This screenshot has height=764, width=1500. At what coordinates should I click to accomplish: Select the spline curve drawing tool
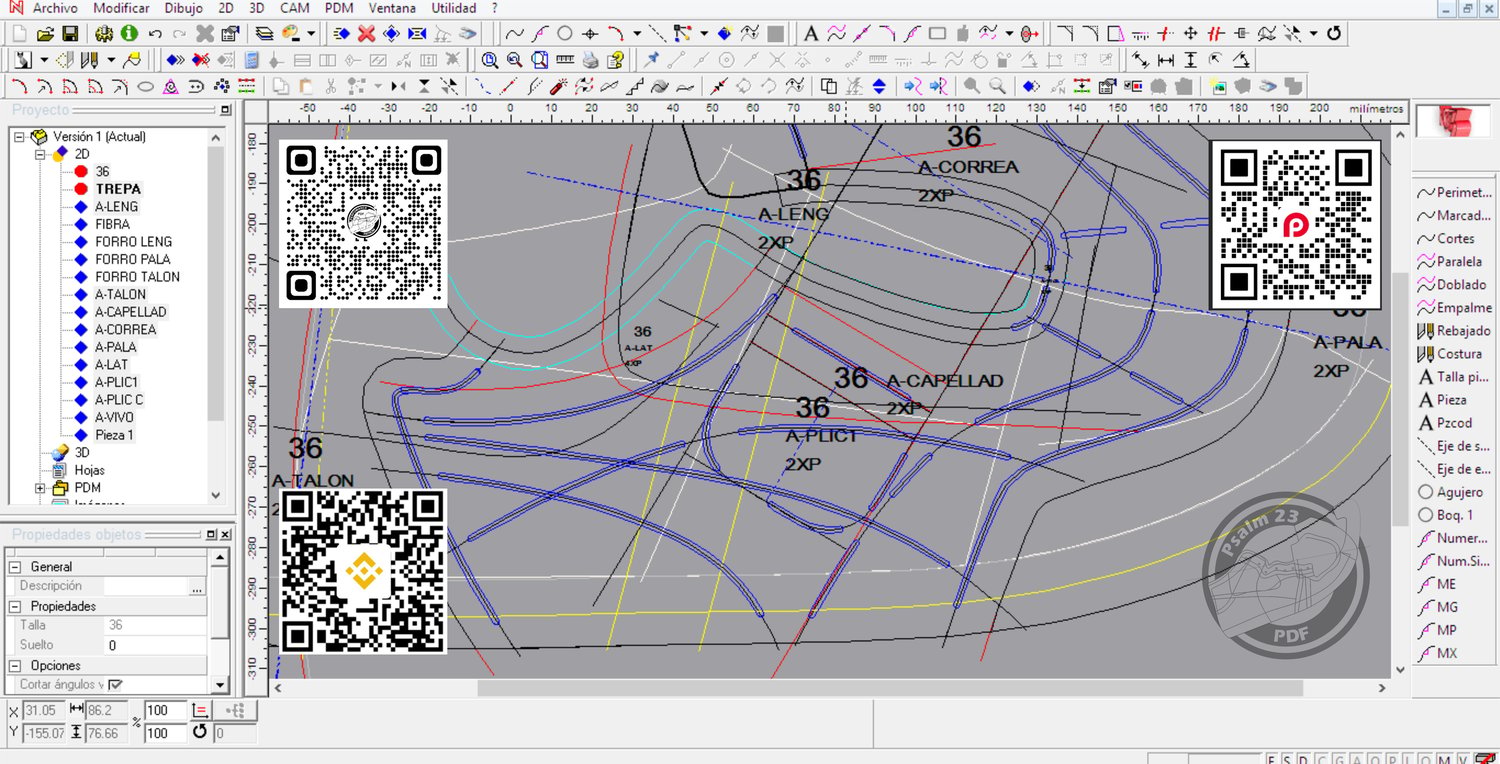click(514, 33)
